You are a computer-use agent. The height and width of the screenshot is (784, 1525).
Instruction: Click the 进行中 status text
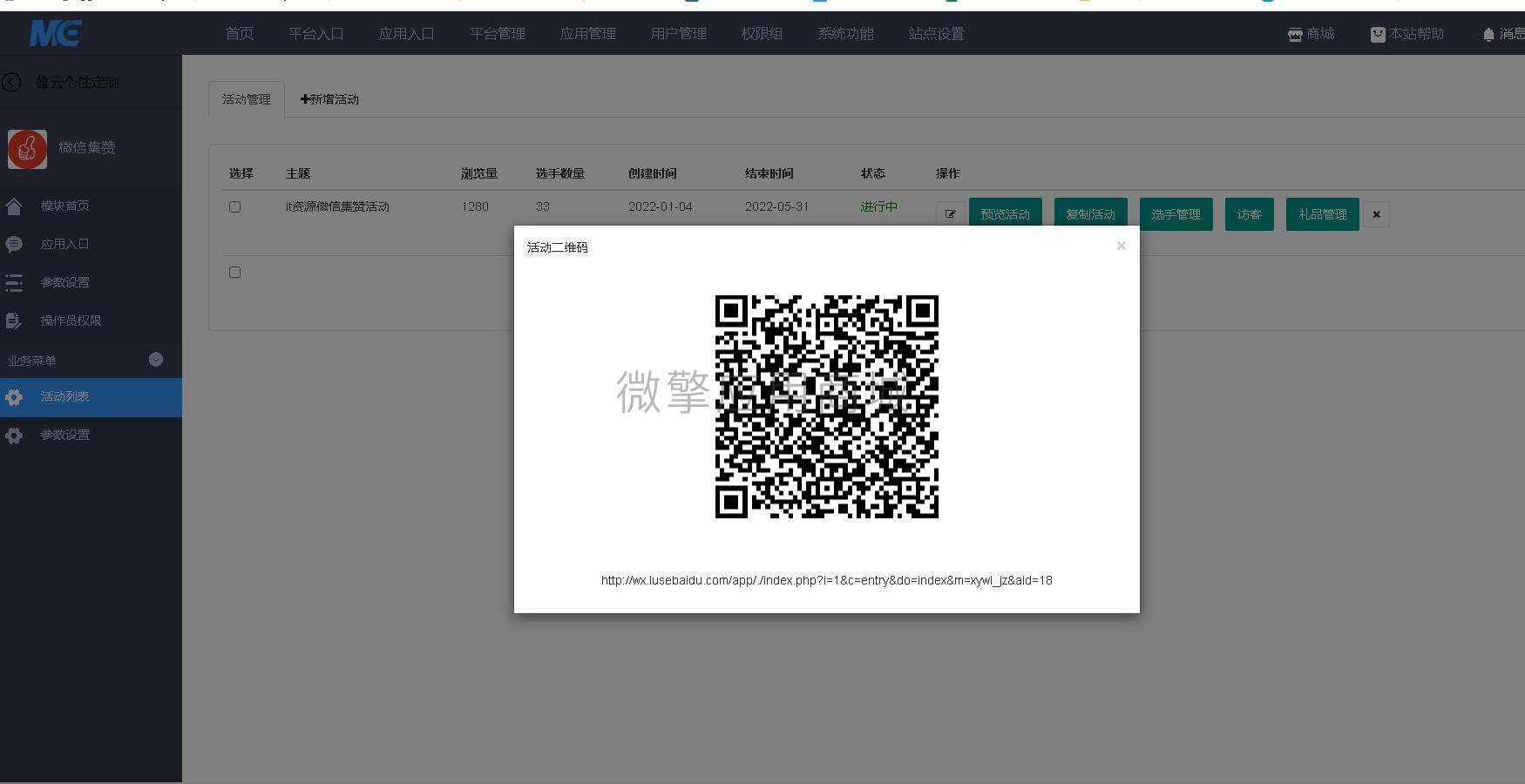[x=878, y=206]
